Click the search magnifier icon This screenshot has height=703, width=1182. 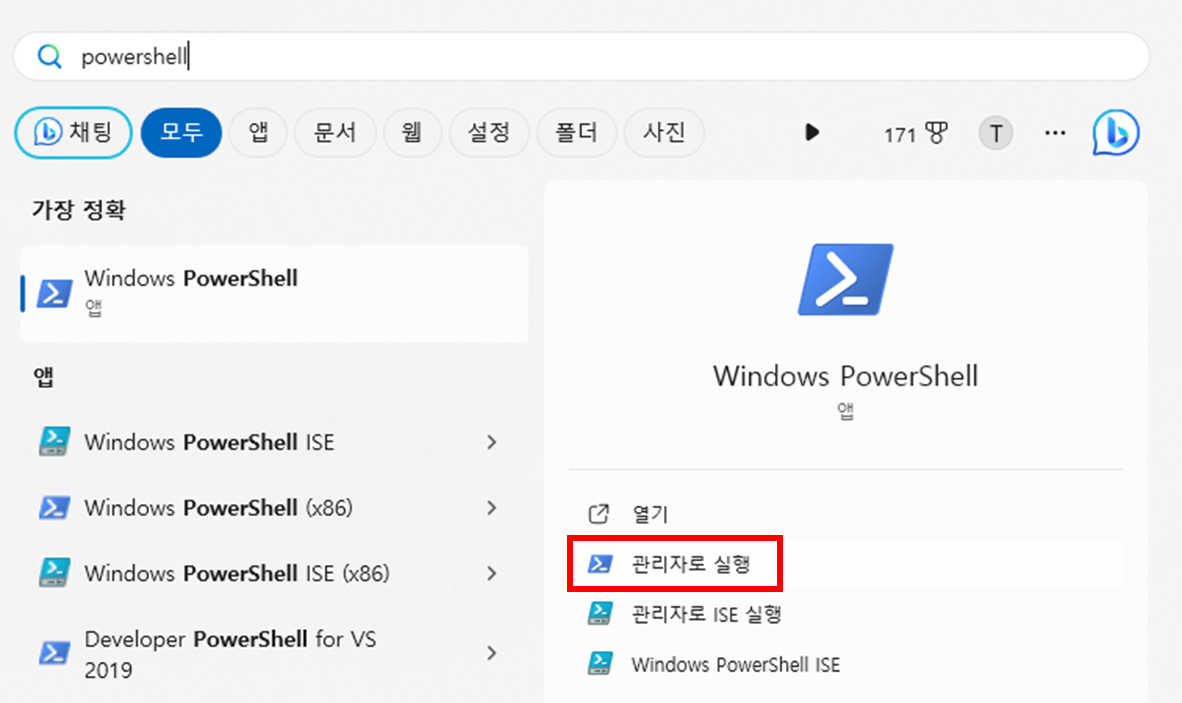coord(50,57)
